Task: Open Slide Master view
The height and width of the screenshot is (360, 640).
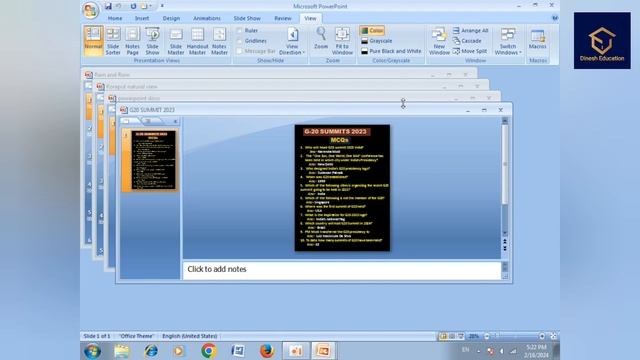Action: point(176,40)
